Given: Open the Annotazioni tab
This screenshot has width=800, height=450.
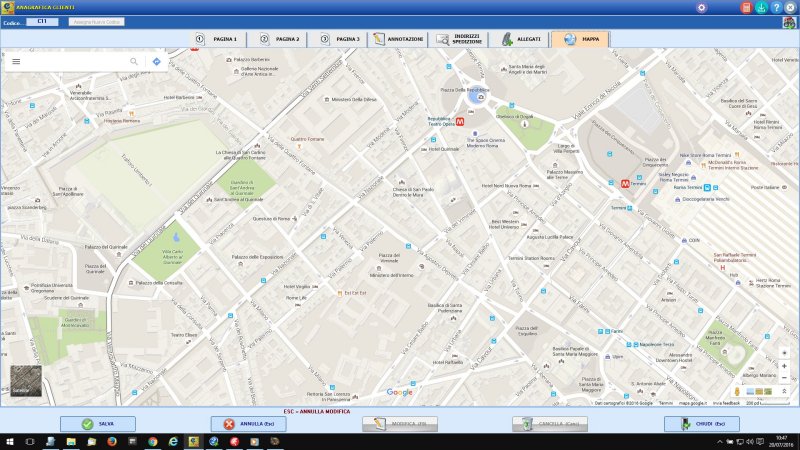Looking at the screenshot, I should (x=398, y=39).
